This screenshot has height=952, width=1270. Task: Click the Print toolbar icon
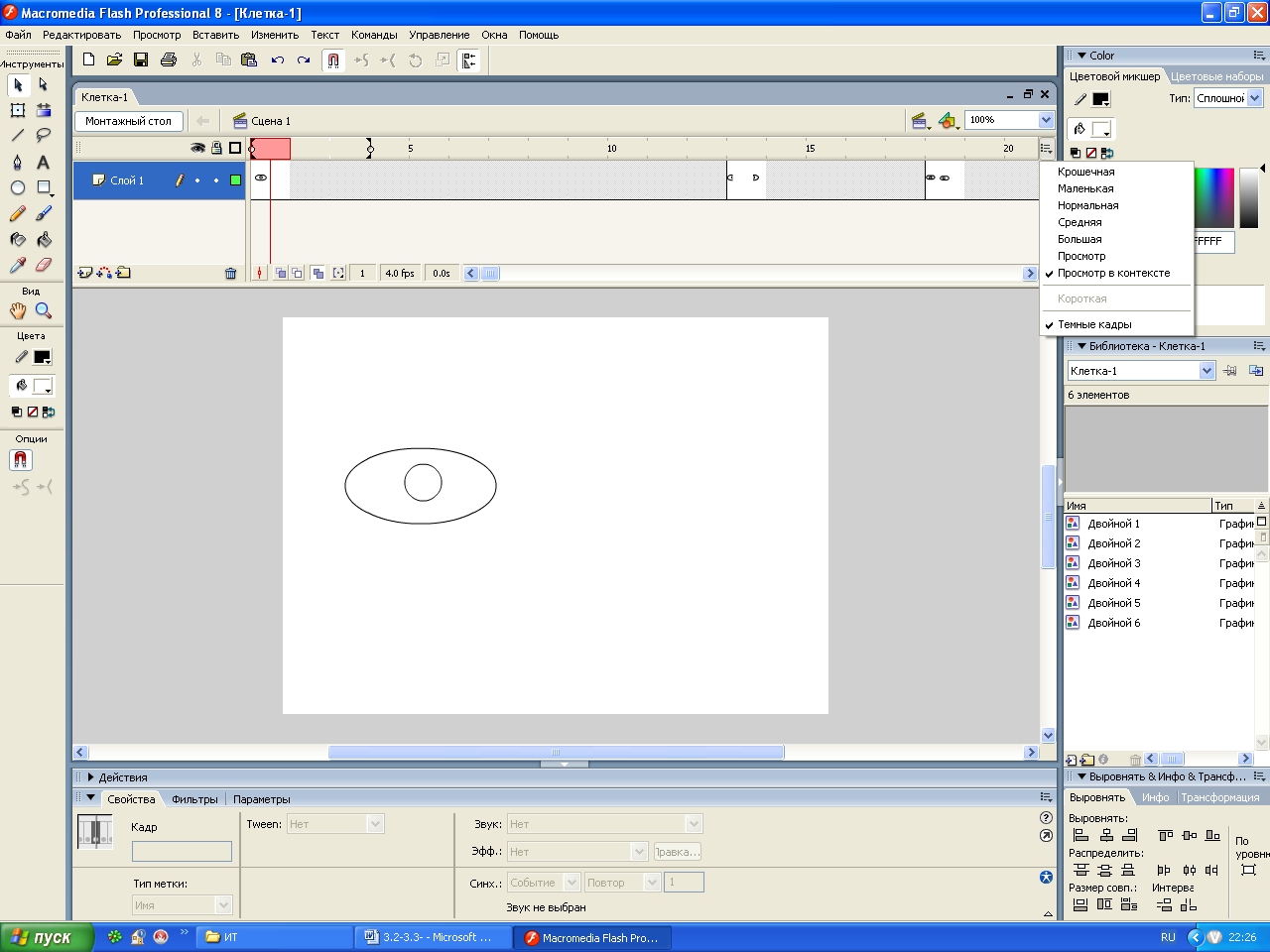169,59
